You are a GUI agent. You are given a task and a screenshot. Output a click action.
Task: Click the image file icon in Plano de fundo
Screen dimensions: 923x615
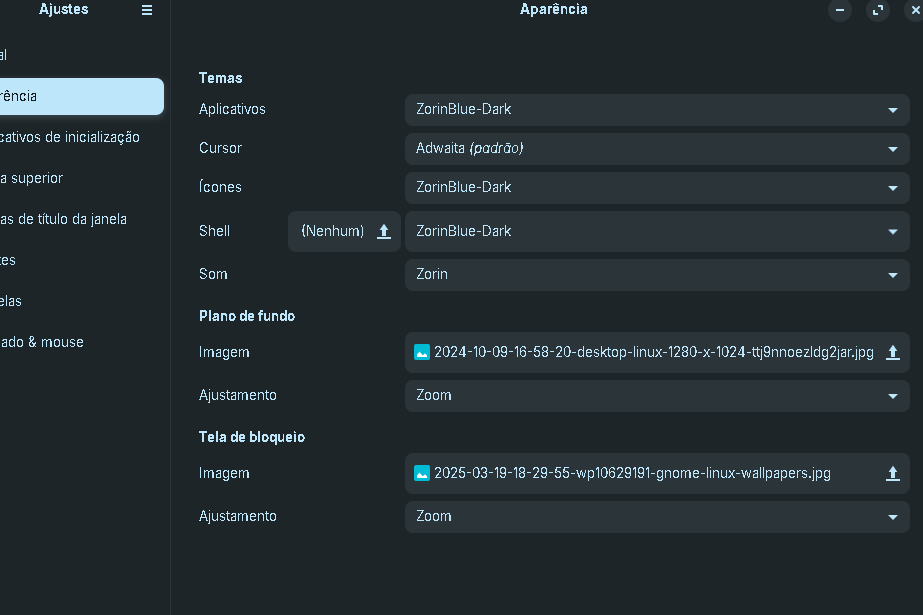point(421,352)
